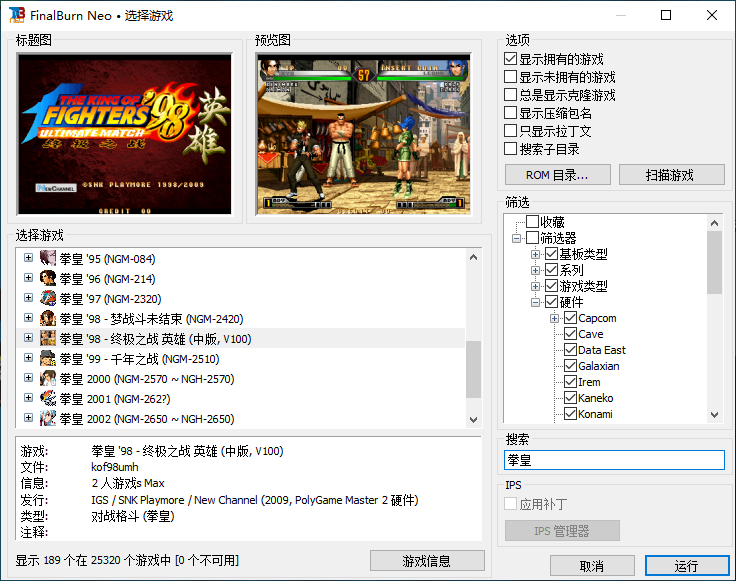Click the icon for 拳皇 '99 千年之战
Screen dimensions: 736x581
click(x=48, y=358)
